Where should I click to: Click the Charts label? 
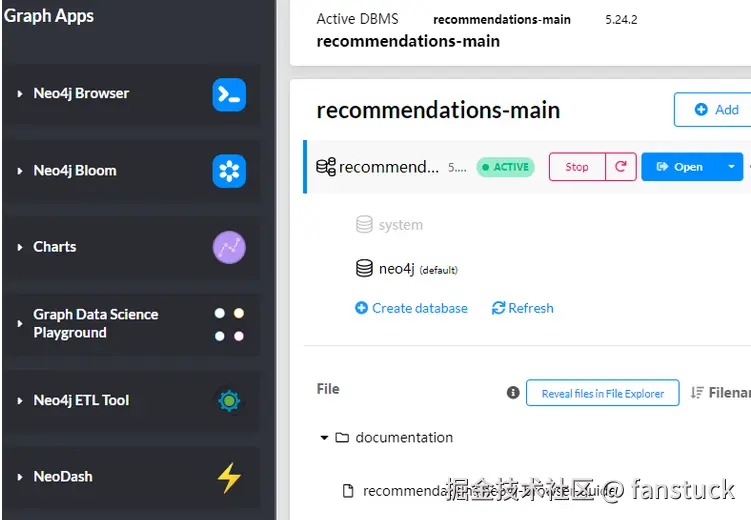click(55, 247)
